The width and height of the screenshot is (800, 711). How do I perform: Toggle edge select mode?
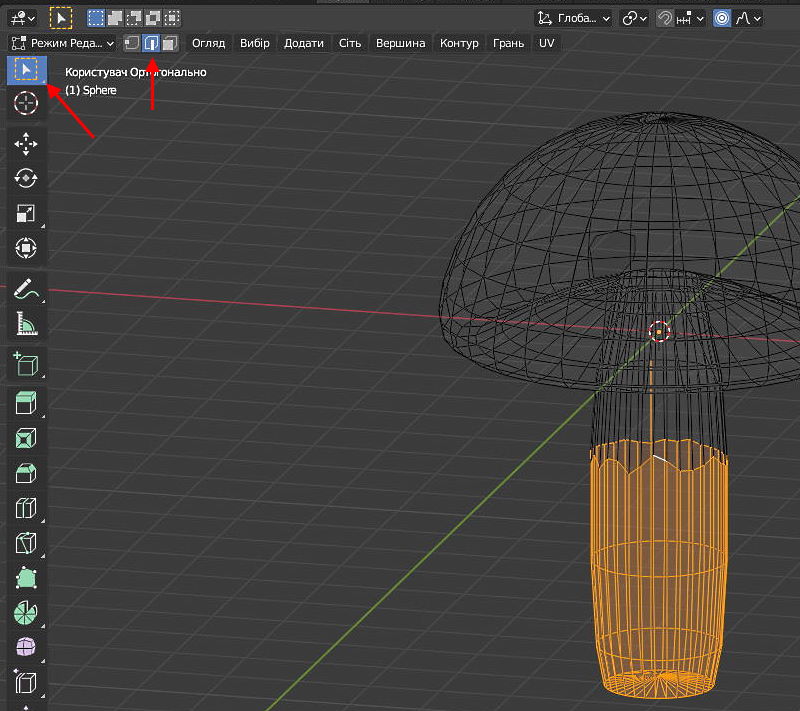pos(151,43)
